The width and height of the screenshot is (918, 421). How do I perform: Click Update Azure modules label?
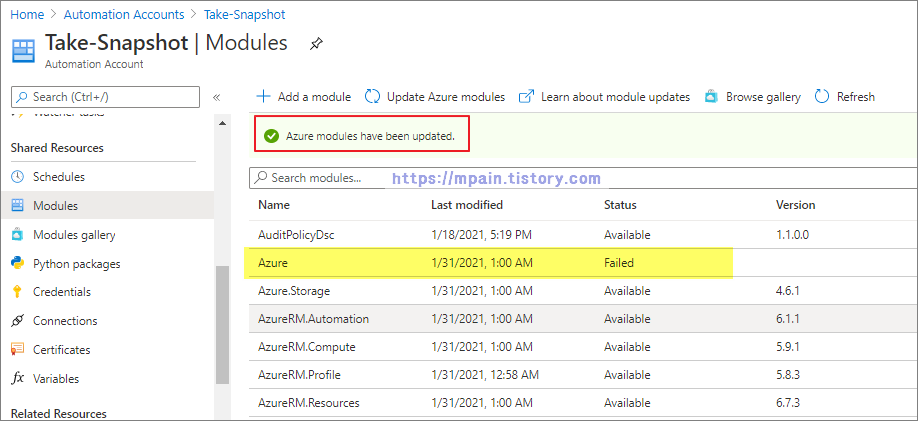(x=446, y=97)
